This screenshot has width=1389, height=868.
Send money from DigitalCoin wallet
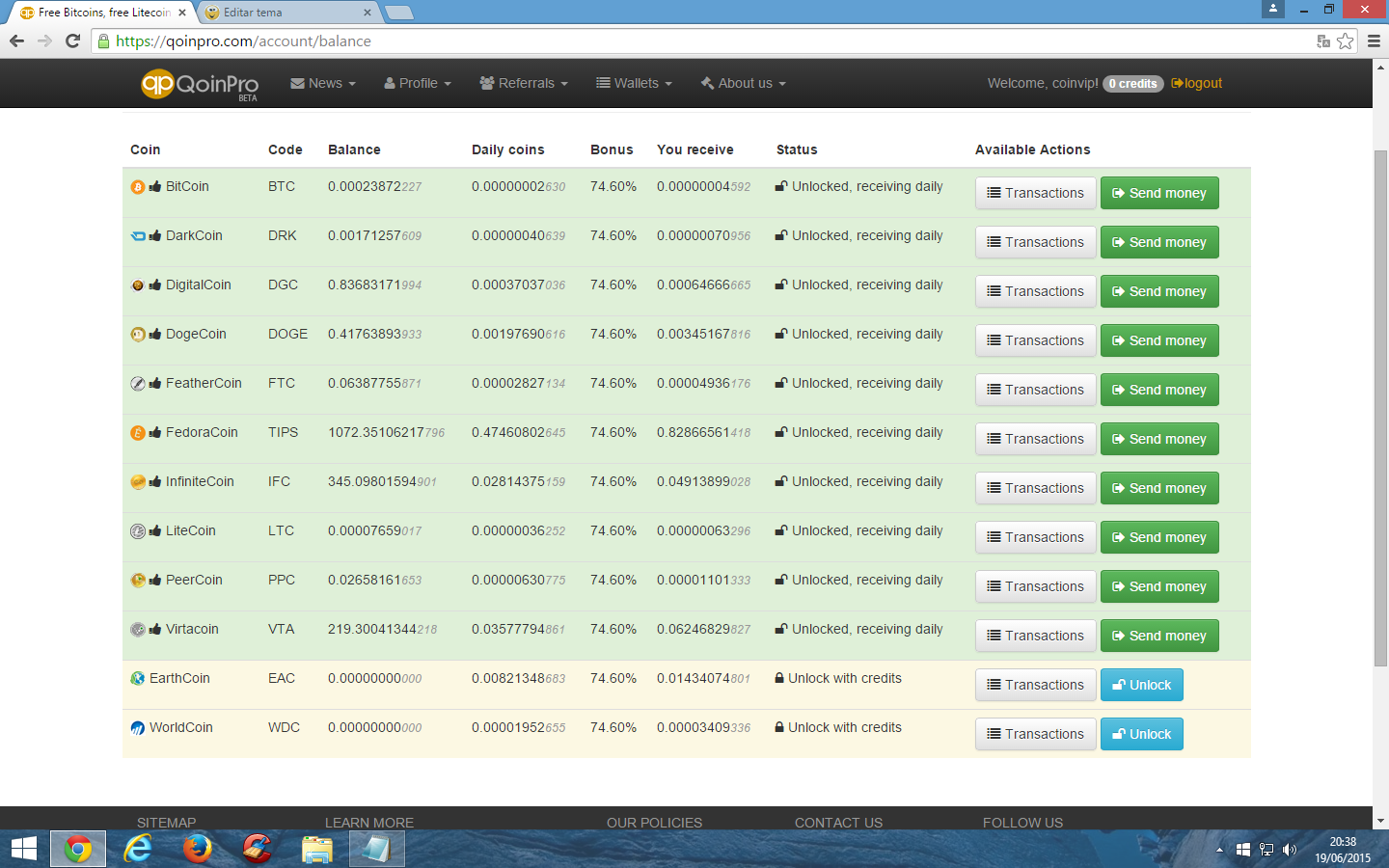tap(1159, 291)
